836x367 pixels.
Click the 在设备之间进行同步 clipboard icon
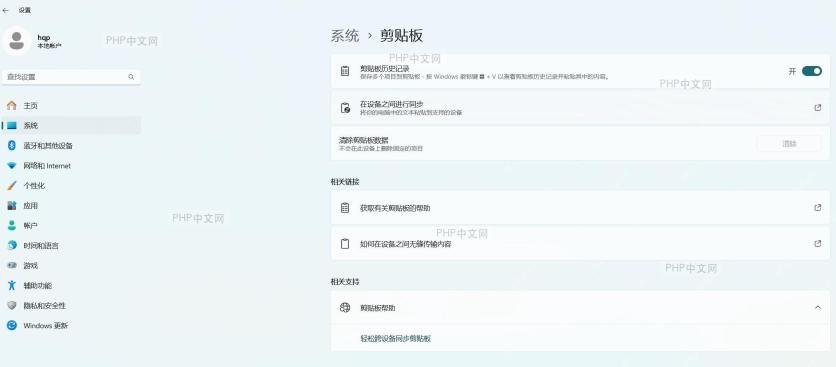[345, 108]
